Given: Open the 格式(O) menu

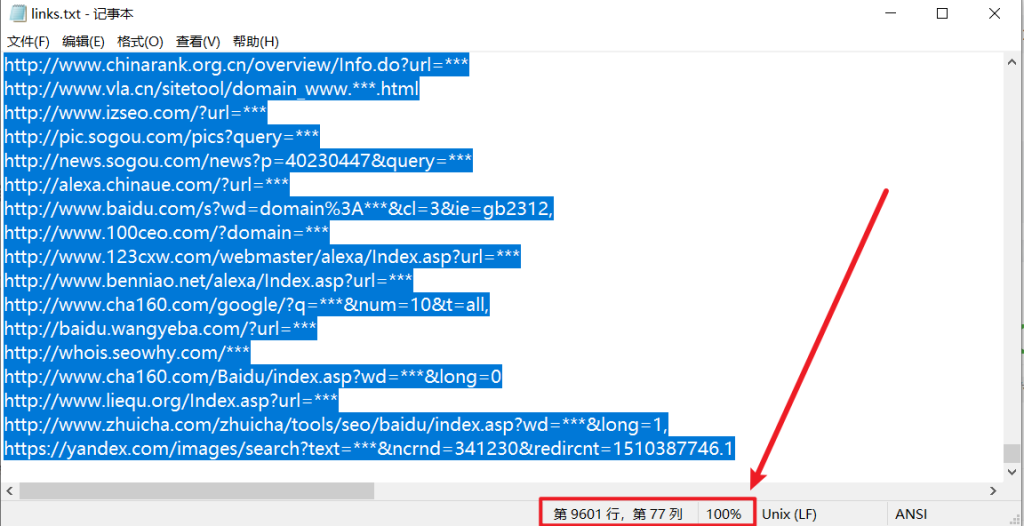Looking at the screenshot, I should click(140, 41).
